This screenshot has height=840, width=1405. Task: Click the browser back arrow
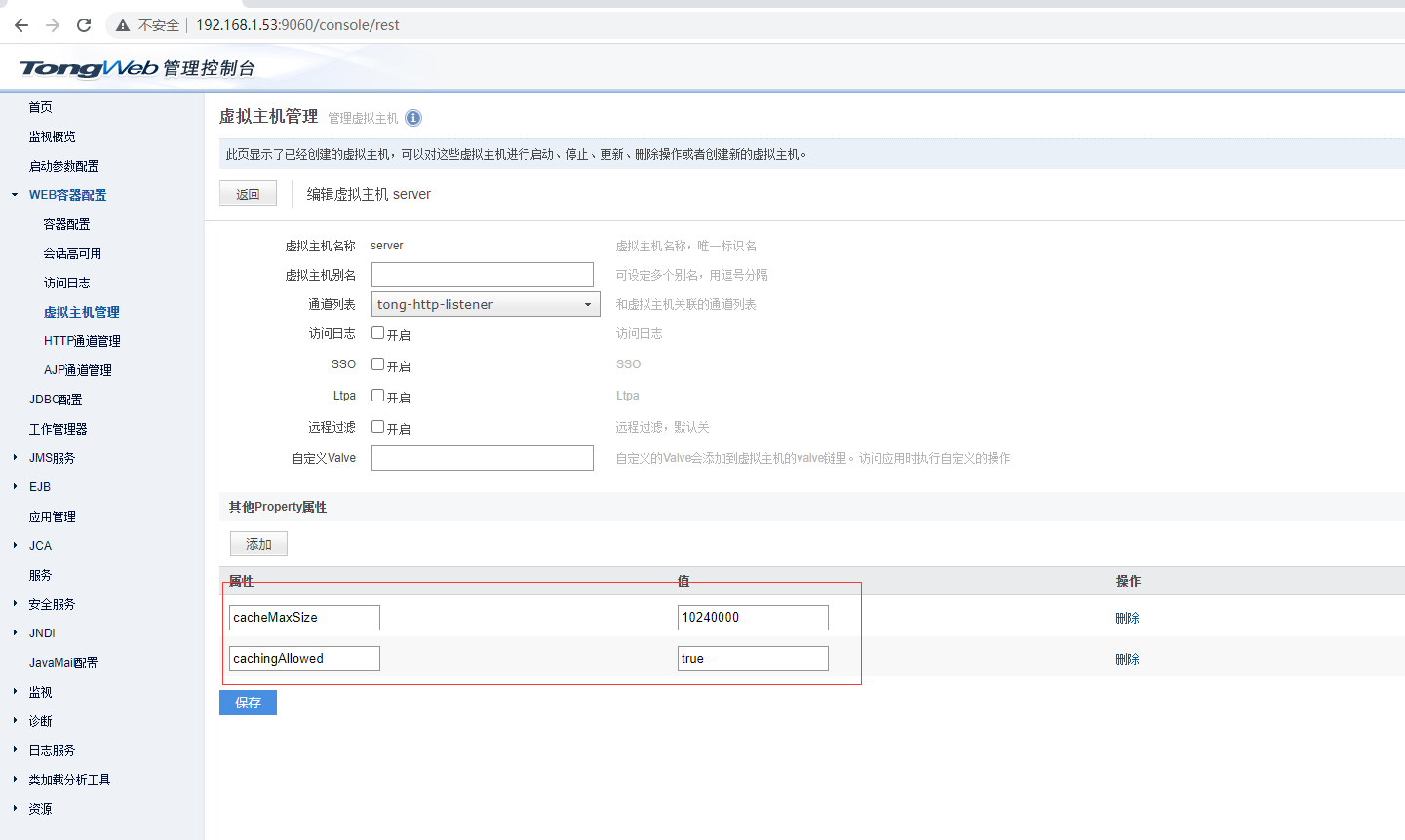pyautogui.click(x=21, y=25)
